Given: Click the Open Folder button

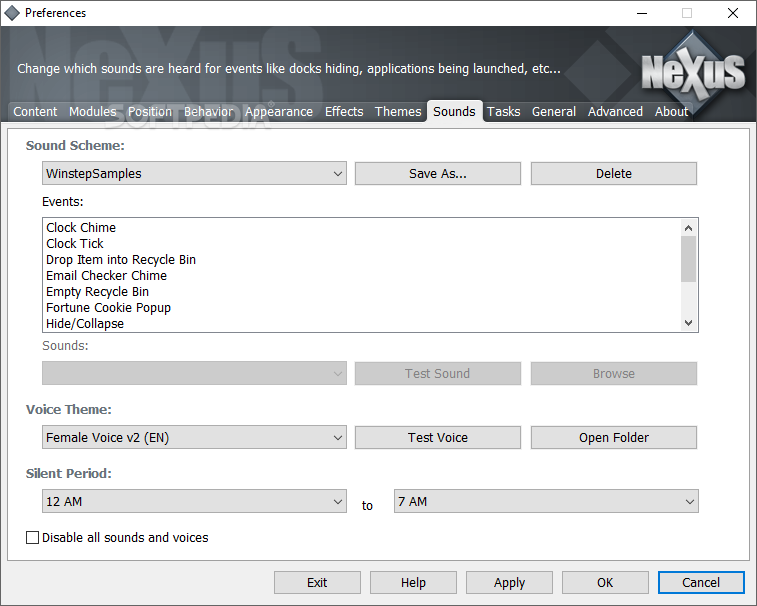Looking at the screenshot, I should click(x=614, y=437).
